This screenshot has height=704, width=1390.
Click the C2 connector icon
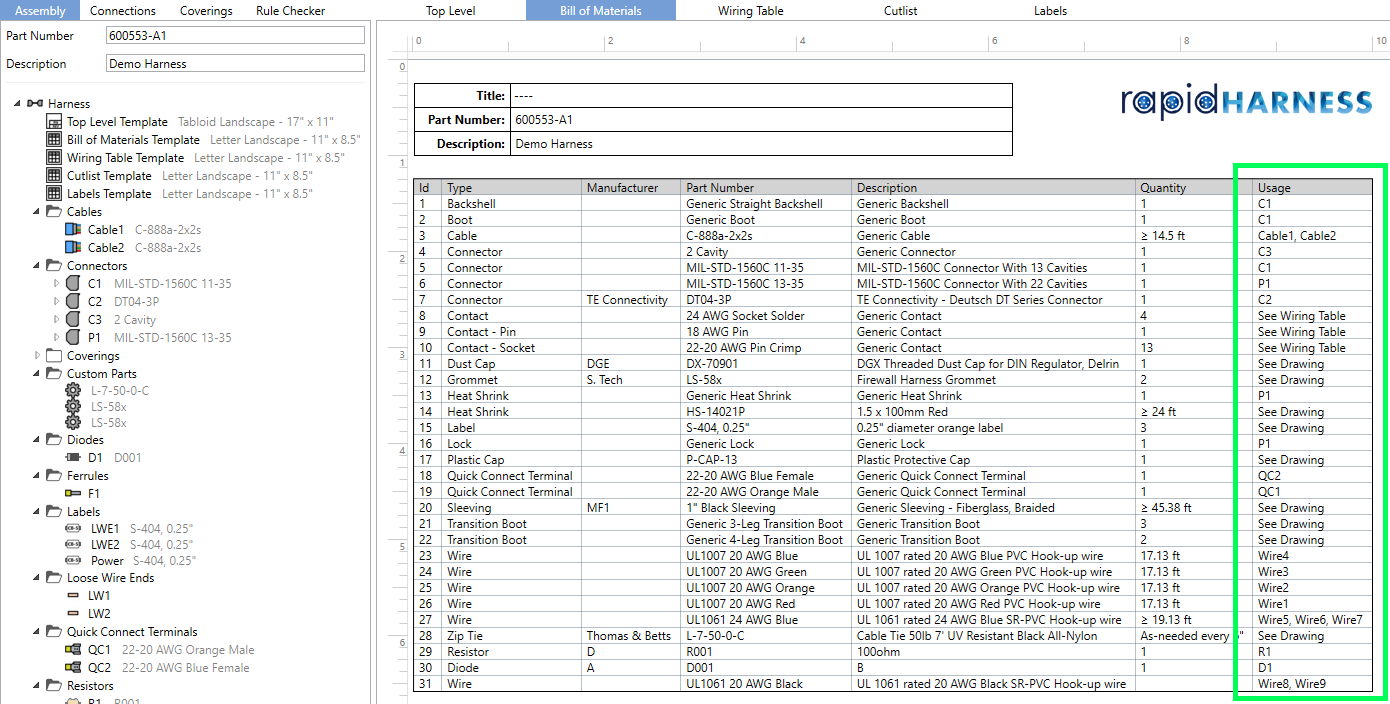point(73,302)
